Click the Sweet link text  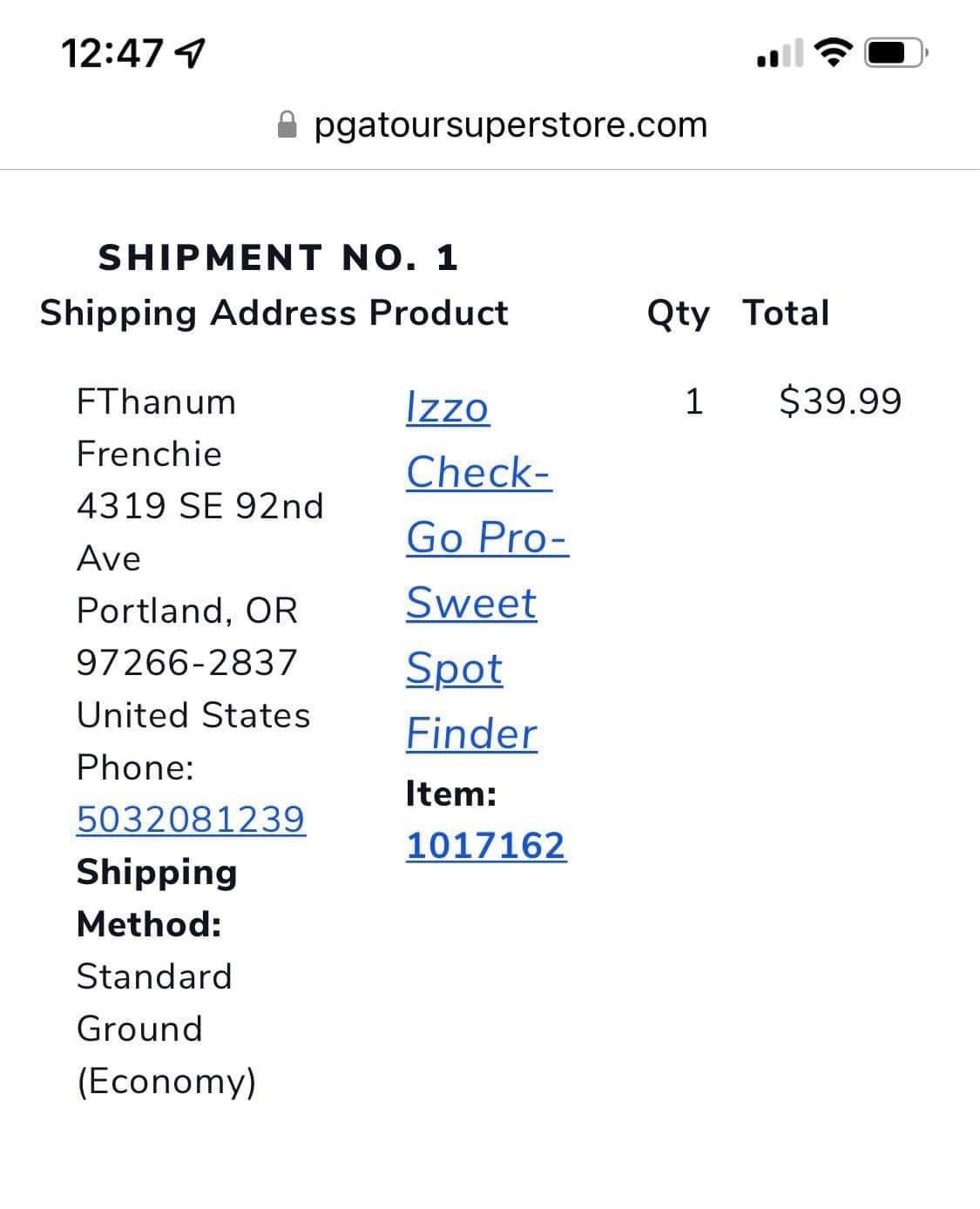pos(471,603)
